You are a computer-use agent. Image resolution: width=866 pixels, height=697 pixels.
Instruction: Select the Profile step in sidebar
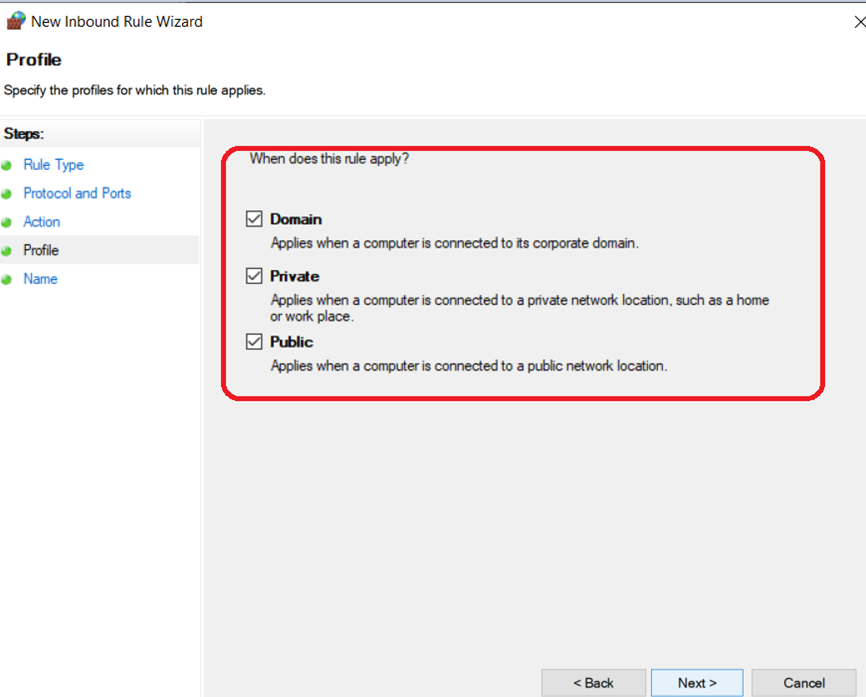click(41, 250)
